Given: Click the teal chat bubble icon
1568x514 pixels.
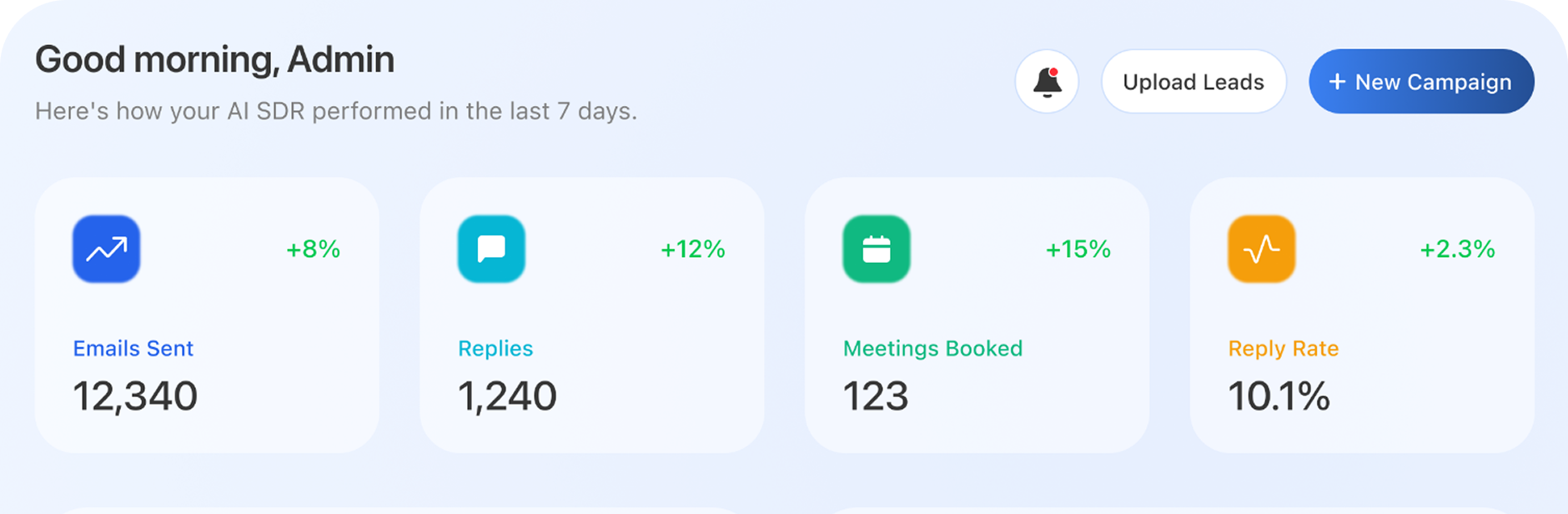Looking at the screenshot, I should 491,249.
